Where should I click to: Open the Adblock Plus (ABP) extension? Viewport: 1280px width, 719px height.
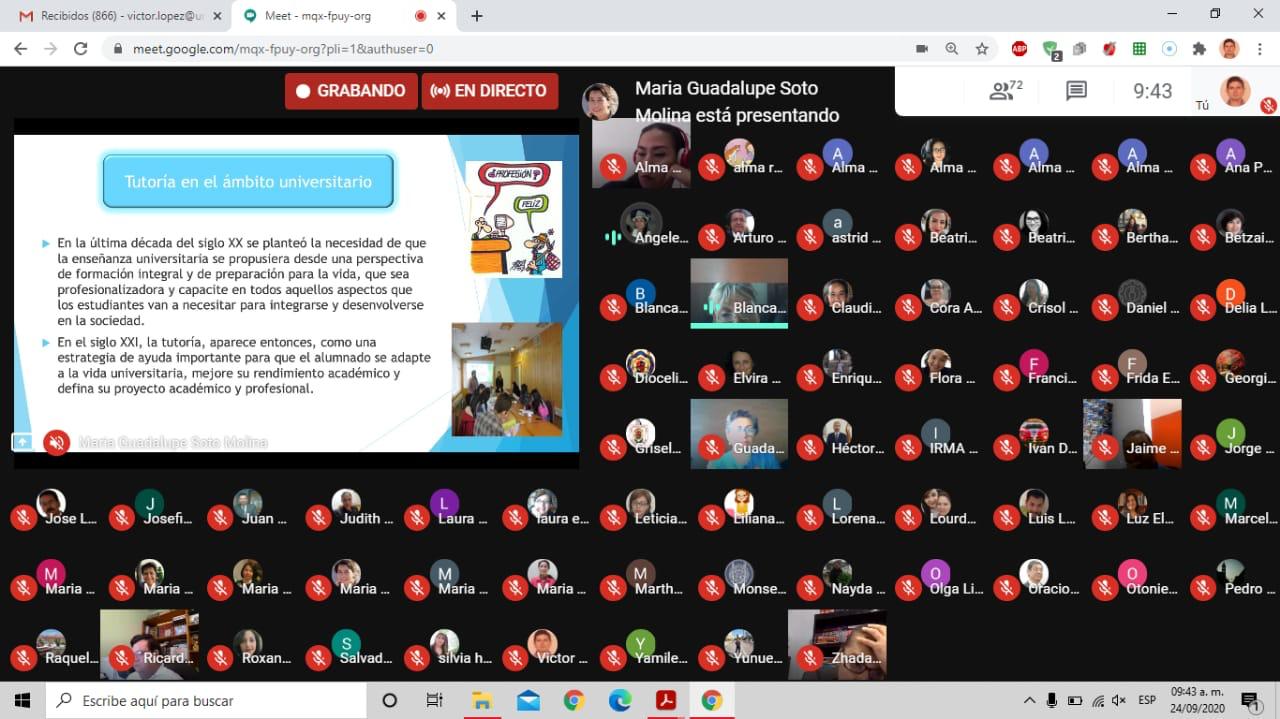click(1019, 48)
